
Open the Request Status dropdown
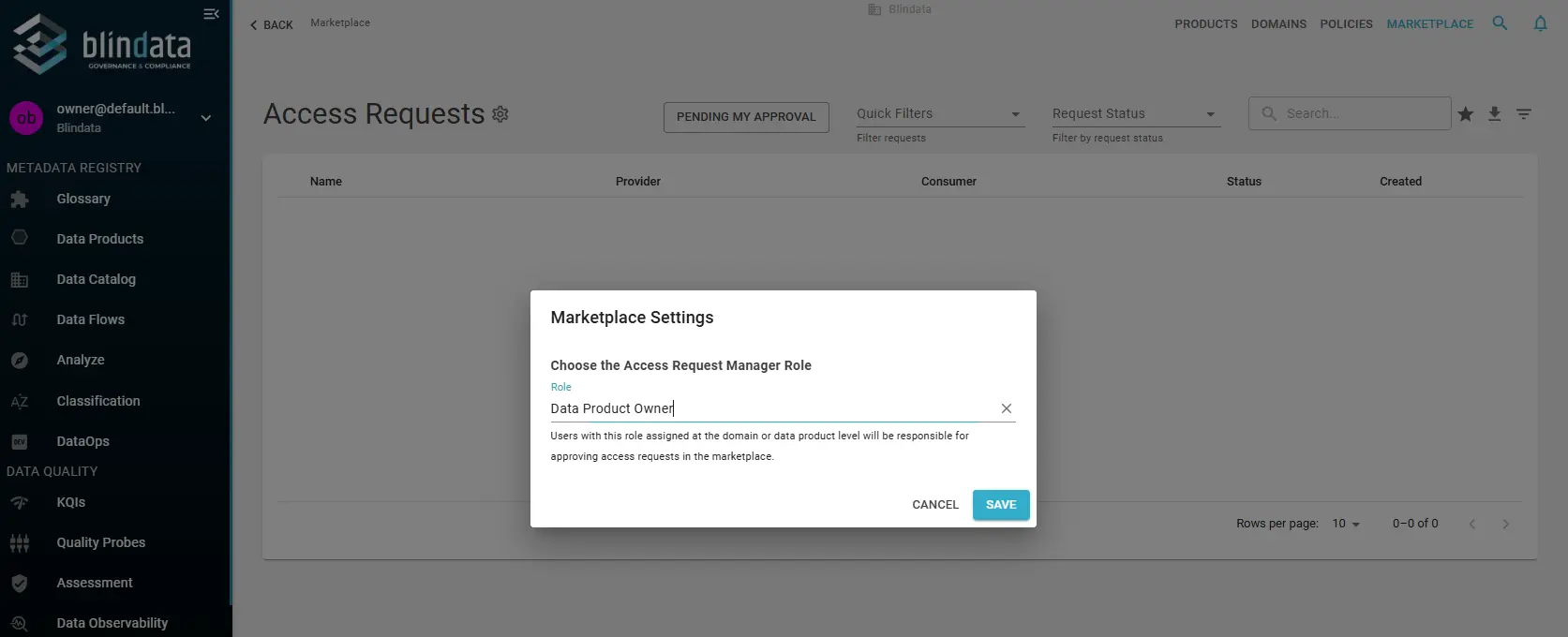1136,114
